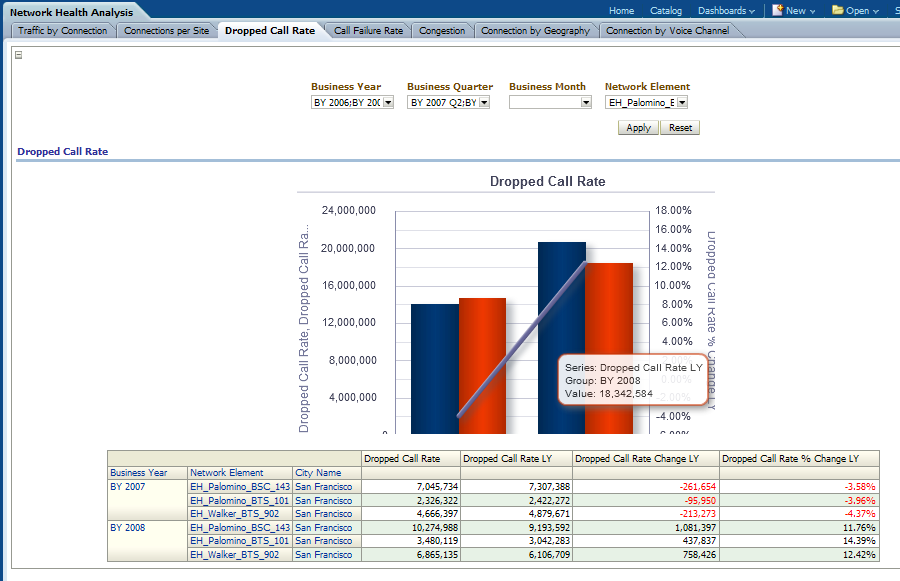Open the Business Month dropdown
The image size is (900, 581).
click(x=585, y=102)
